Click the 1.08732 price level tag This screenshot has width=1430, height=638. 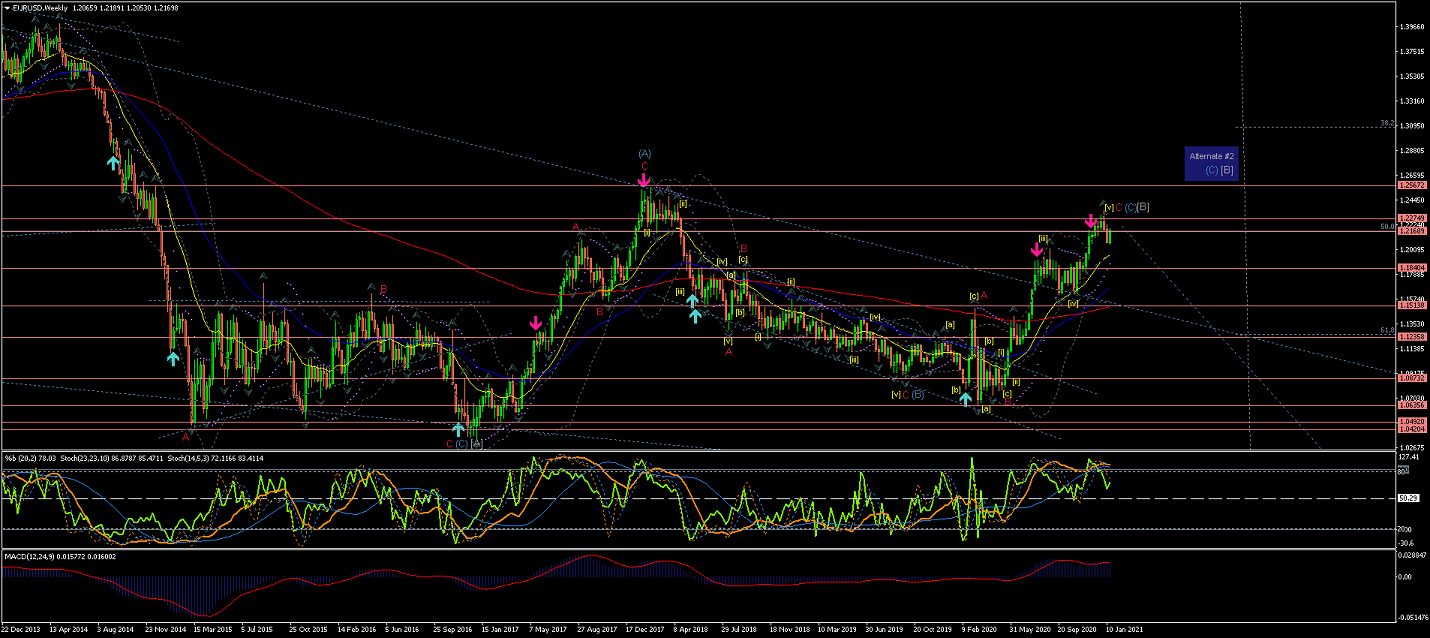(1412, 379)
